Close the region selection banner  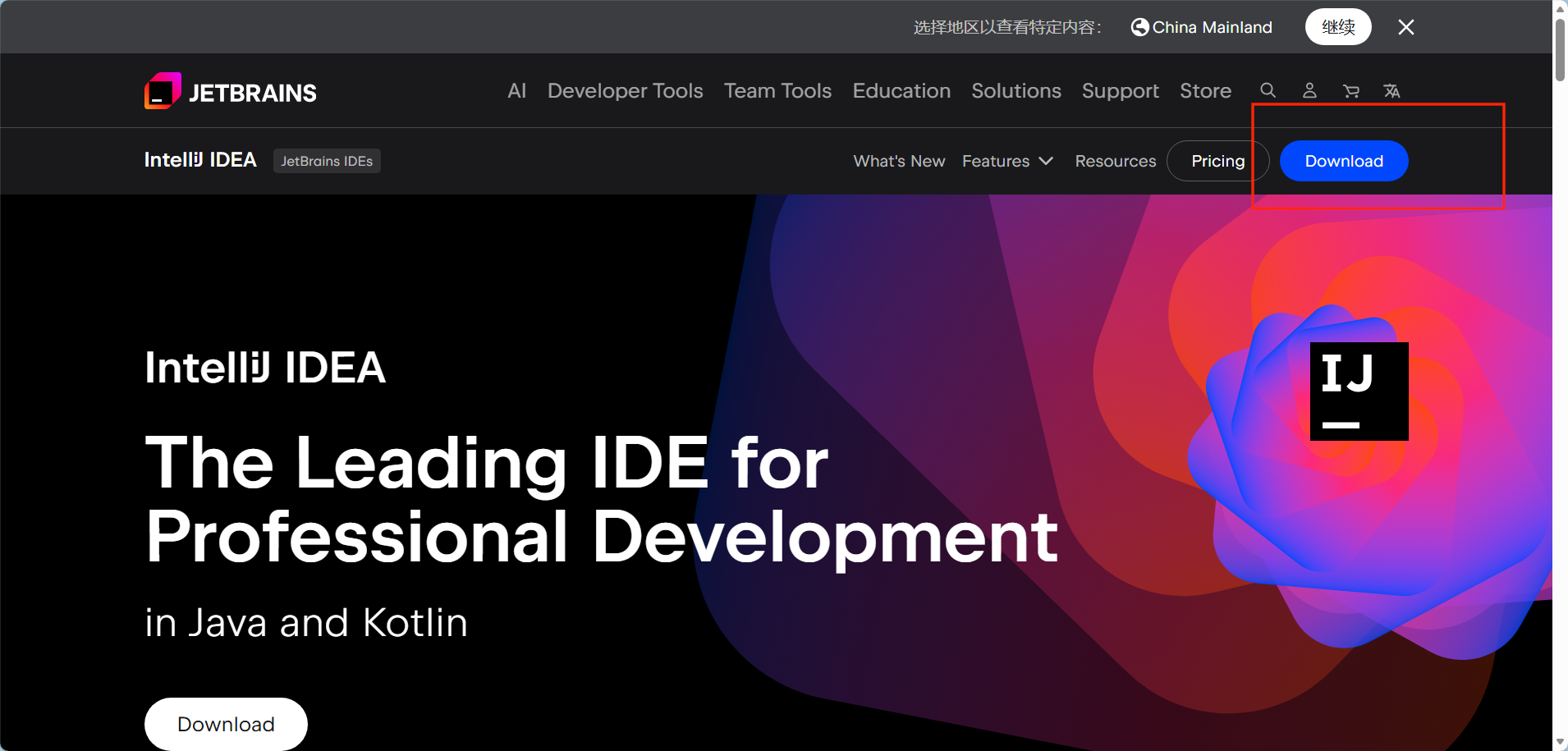pos(1406,27)
